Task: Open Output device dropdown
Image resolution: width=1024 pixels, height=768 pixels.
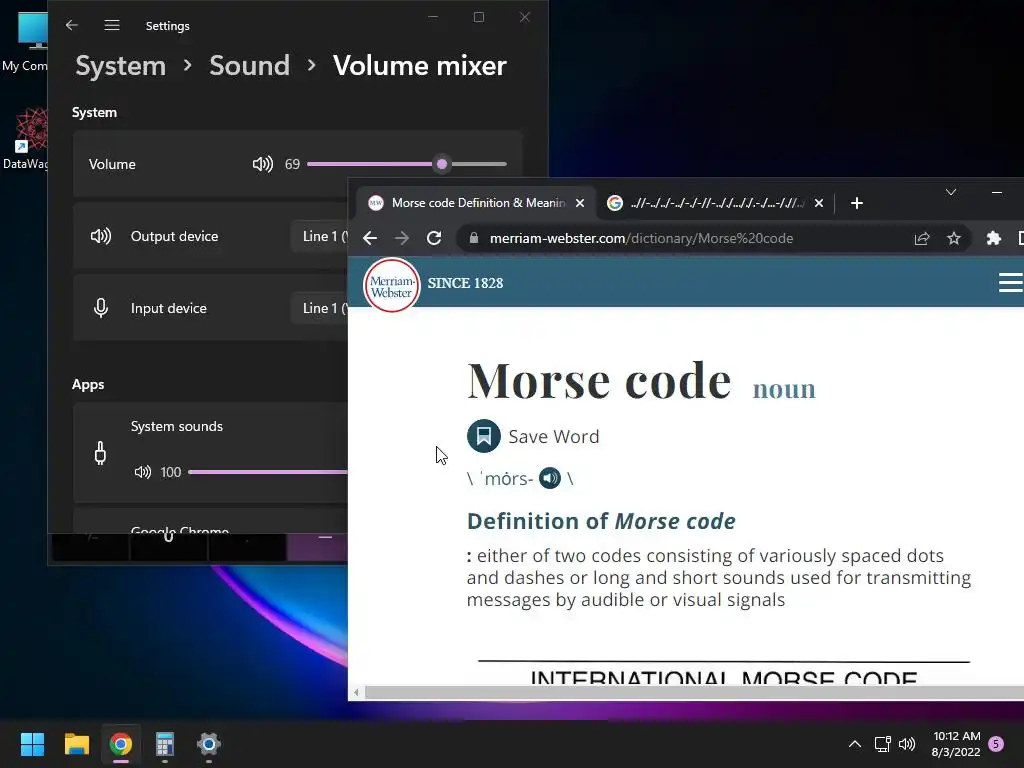Action: [320, 236]
